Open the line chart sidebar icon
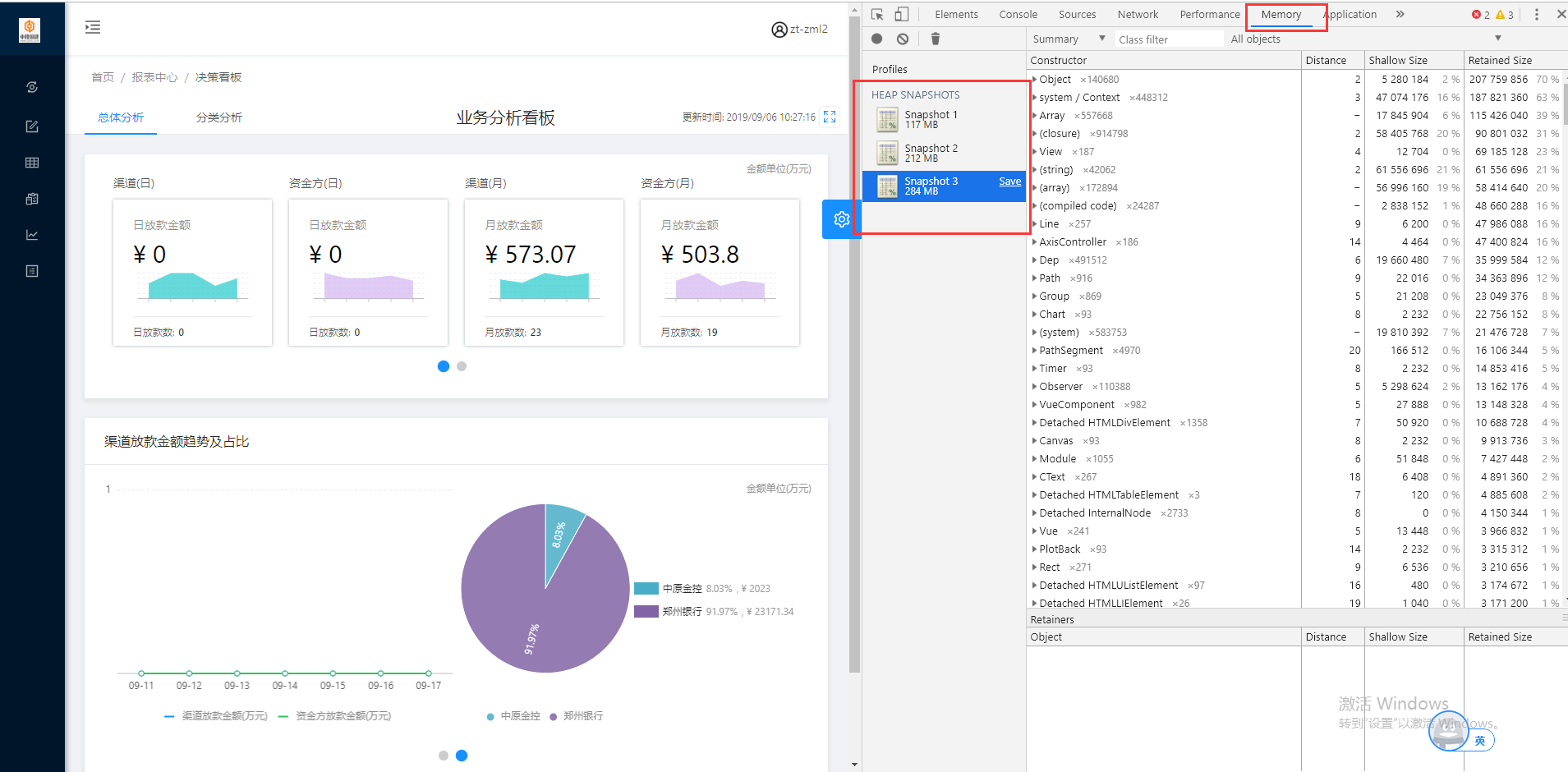The height and width of the screenshot is (772, 1568). (32, 235)
